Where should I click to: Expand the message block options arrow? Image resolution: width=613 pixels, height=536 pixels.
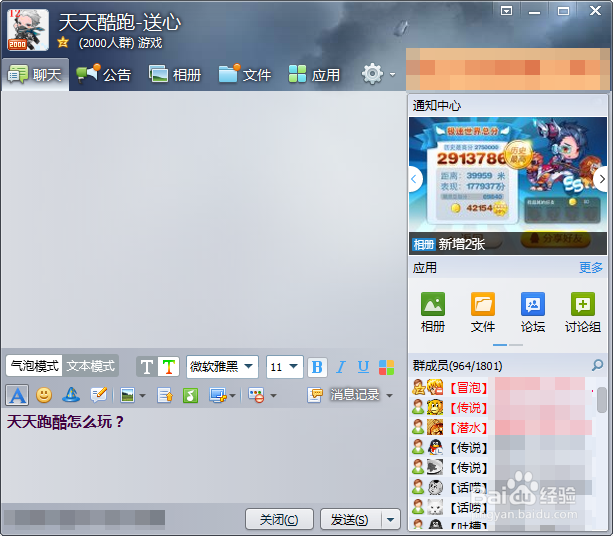[x=273, y=396]
